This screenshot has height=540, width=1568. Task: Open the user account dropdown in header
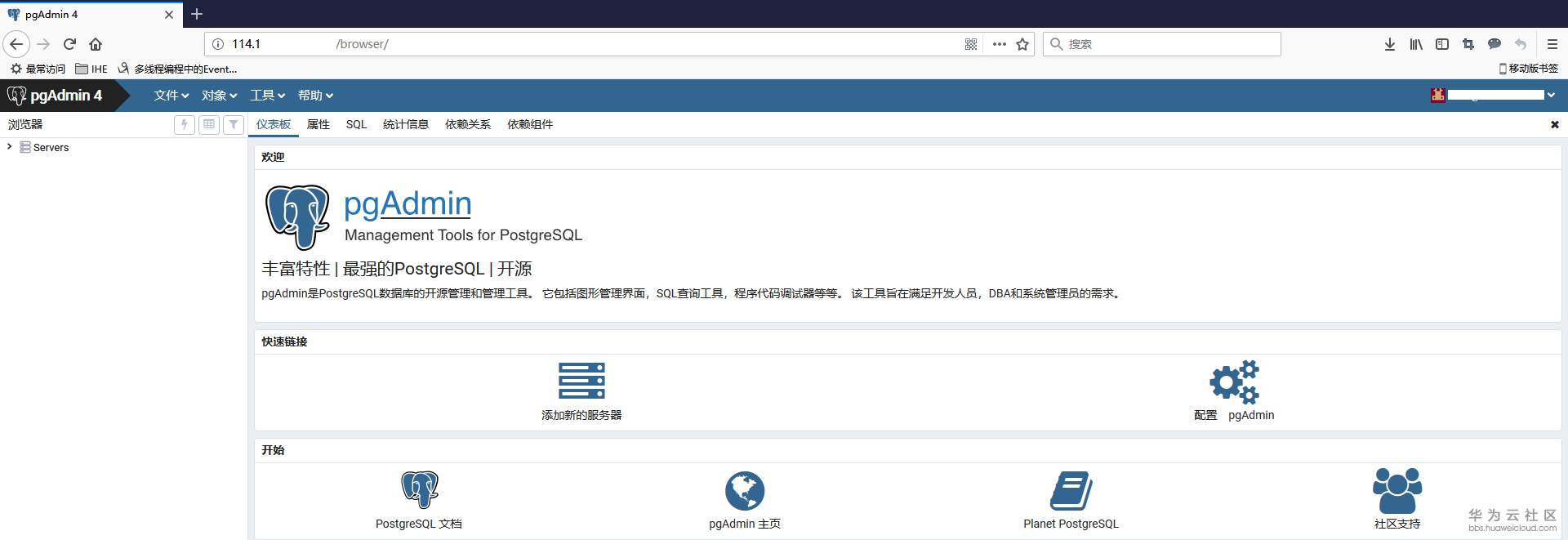click(1494, 96)
